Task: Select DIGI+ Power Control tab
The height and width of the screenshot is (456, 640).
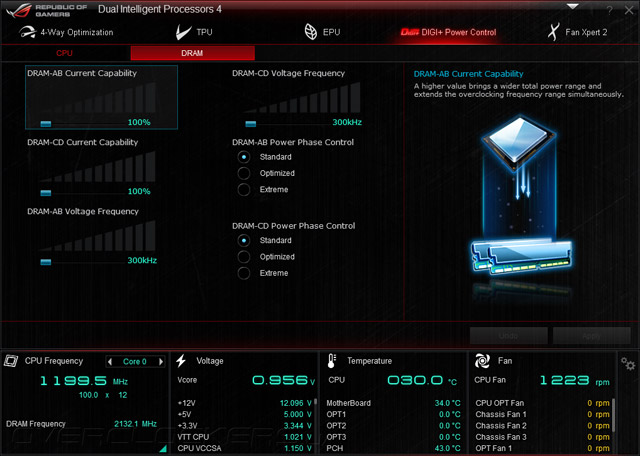Action: point(448,32)
